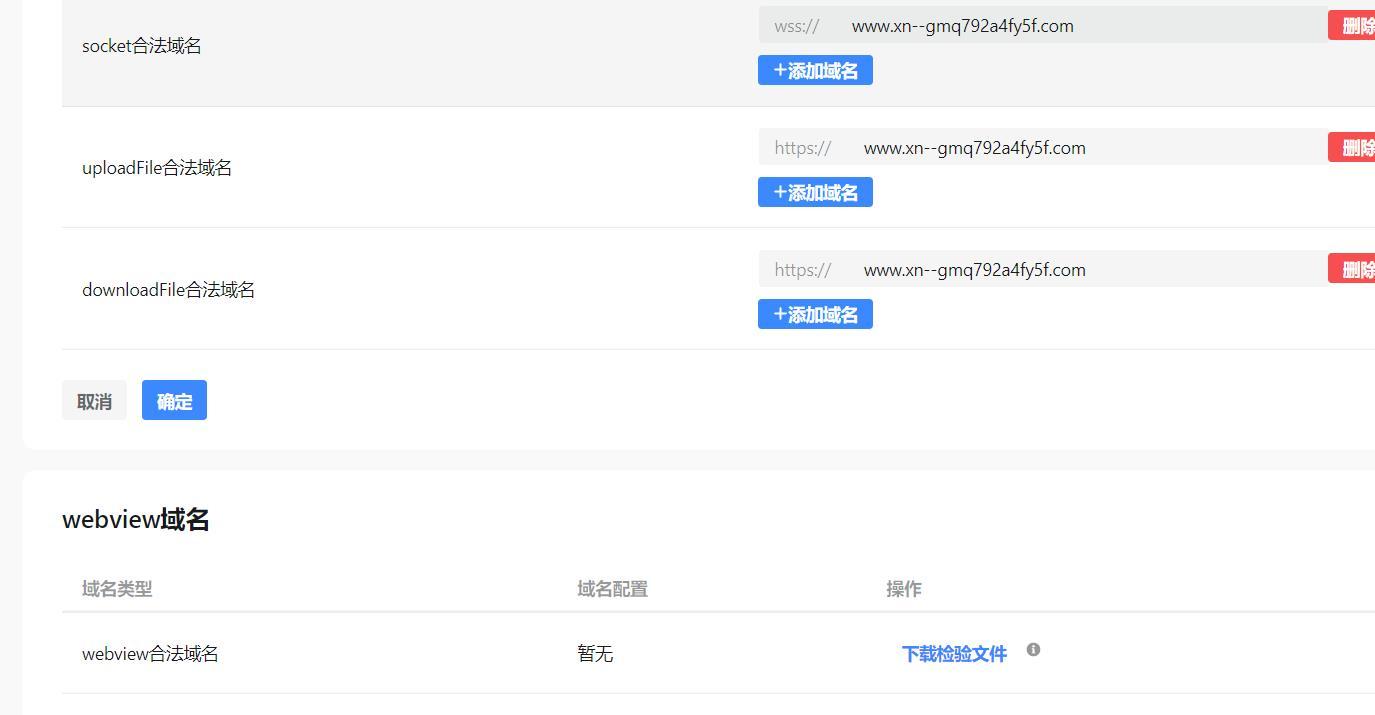
Task: Confirm changes with the 确定 button
Action: pyautogui.click(x=174, y=401)
